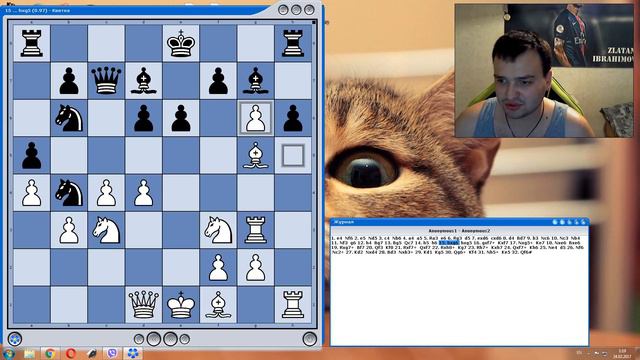Select the black pawn on d6
Image resolution: width=640 pixels, height=360 pixels.
[x=143, y=118]
